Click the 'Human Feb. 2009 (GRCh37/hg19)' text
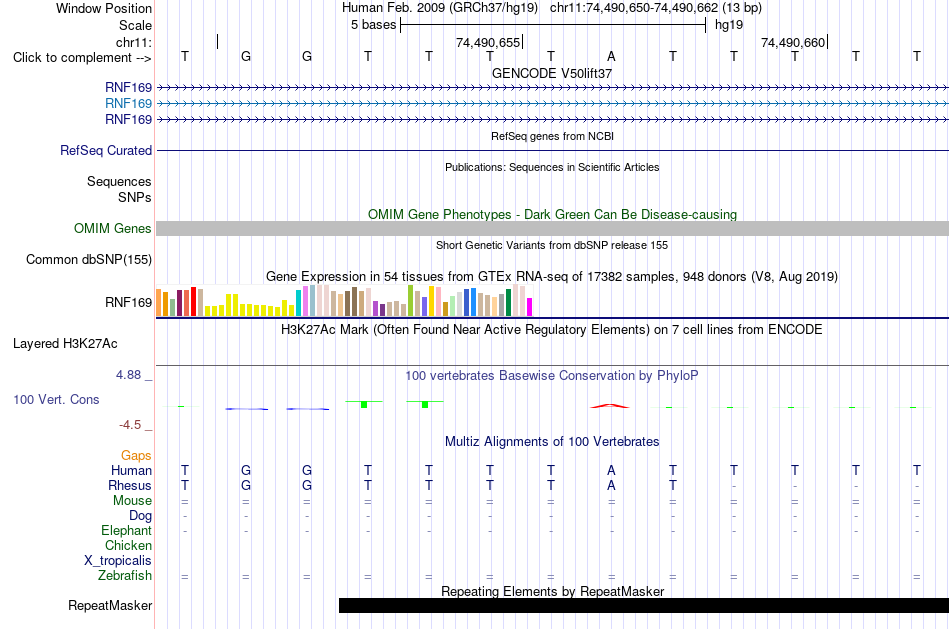This screenshot has width=950, height=629. click(440, 8)
